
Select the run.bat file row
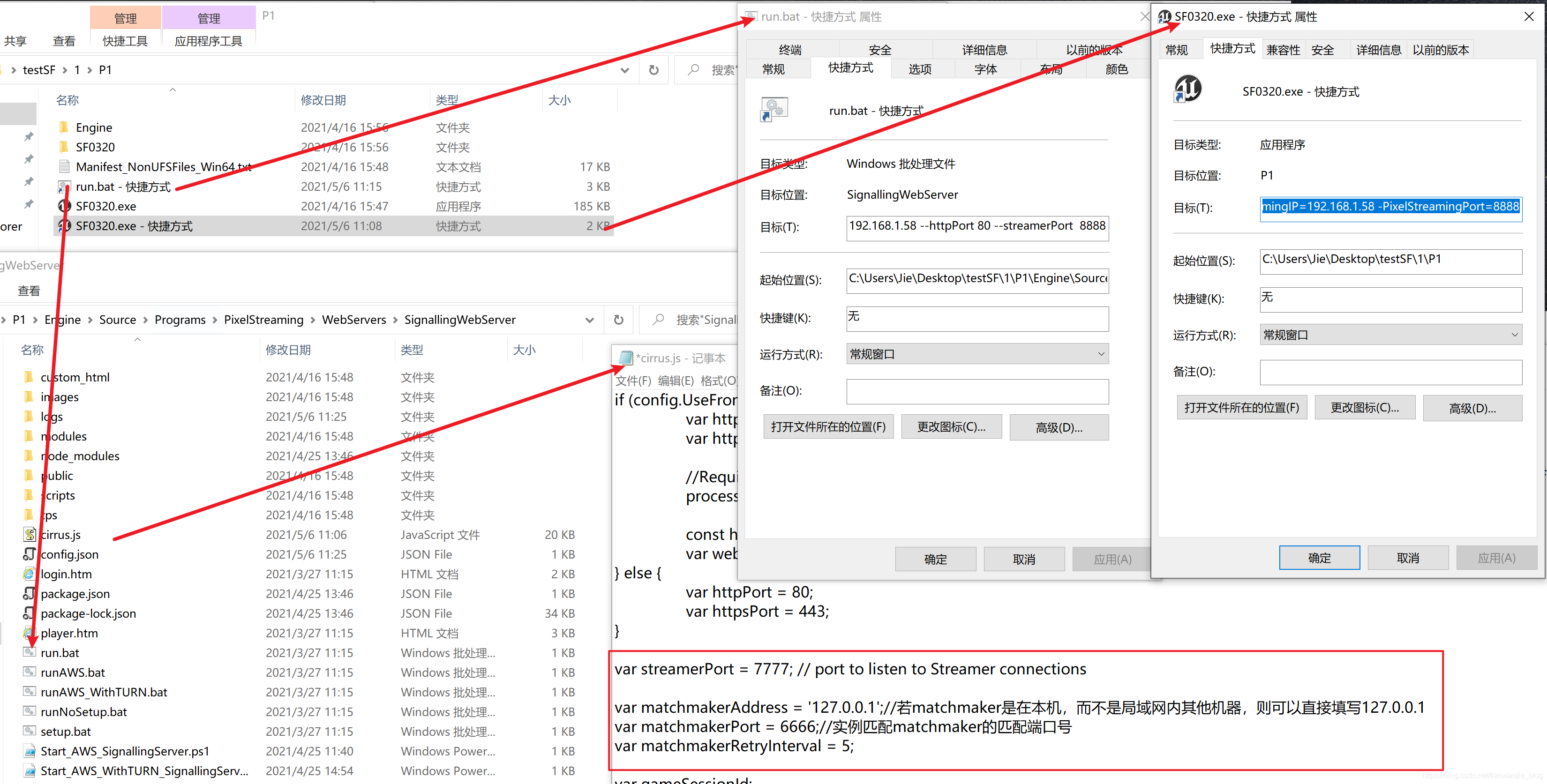coord(299,652)
